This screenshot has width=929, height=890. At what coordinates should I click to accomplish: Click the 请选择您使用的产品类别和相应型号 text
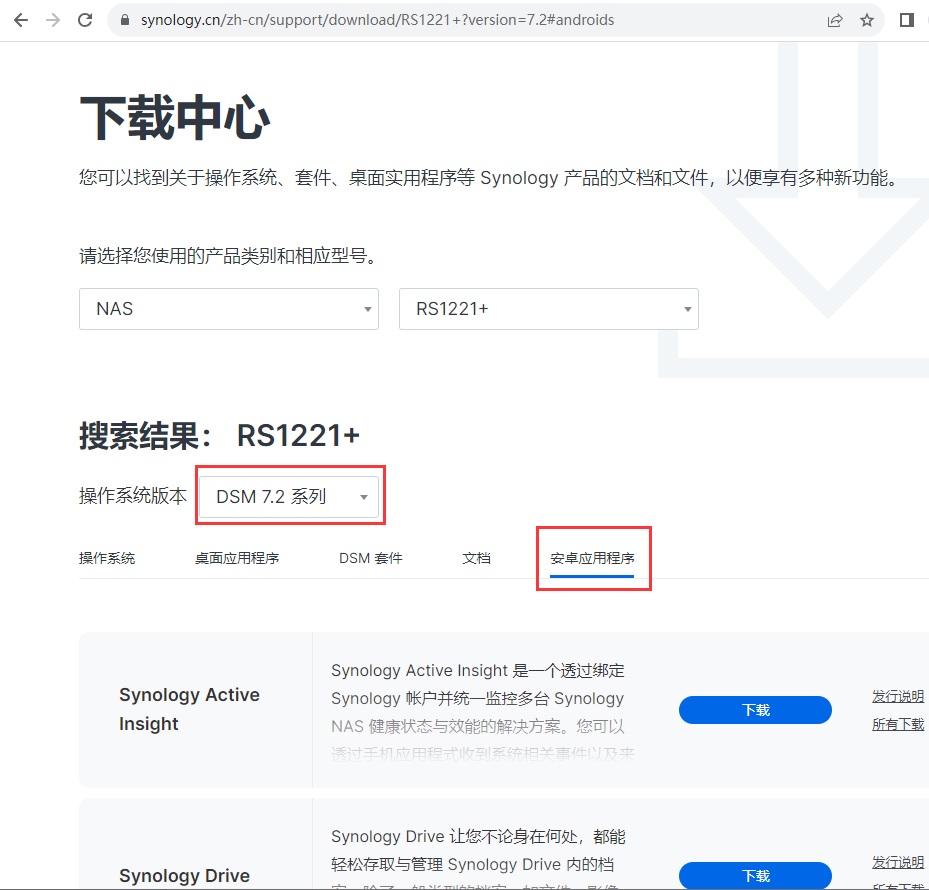point(228,256)
